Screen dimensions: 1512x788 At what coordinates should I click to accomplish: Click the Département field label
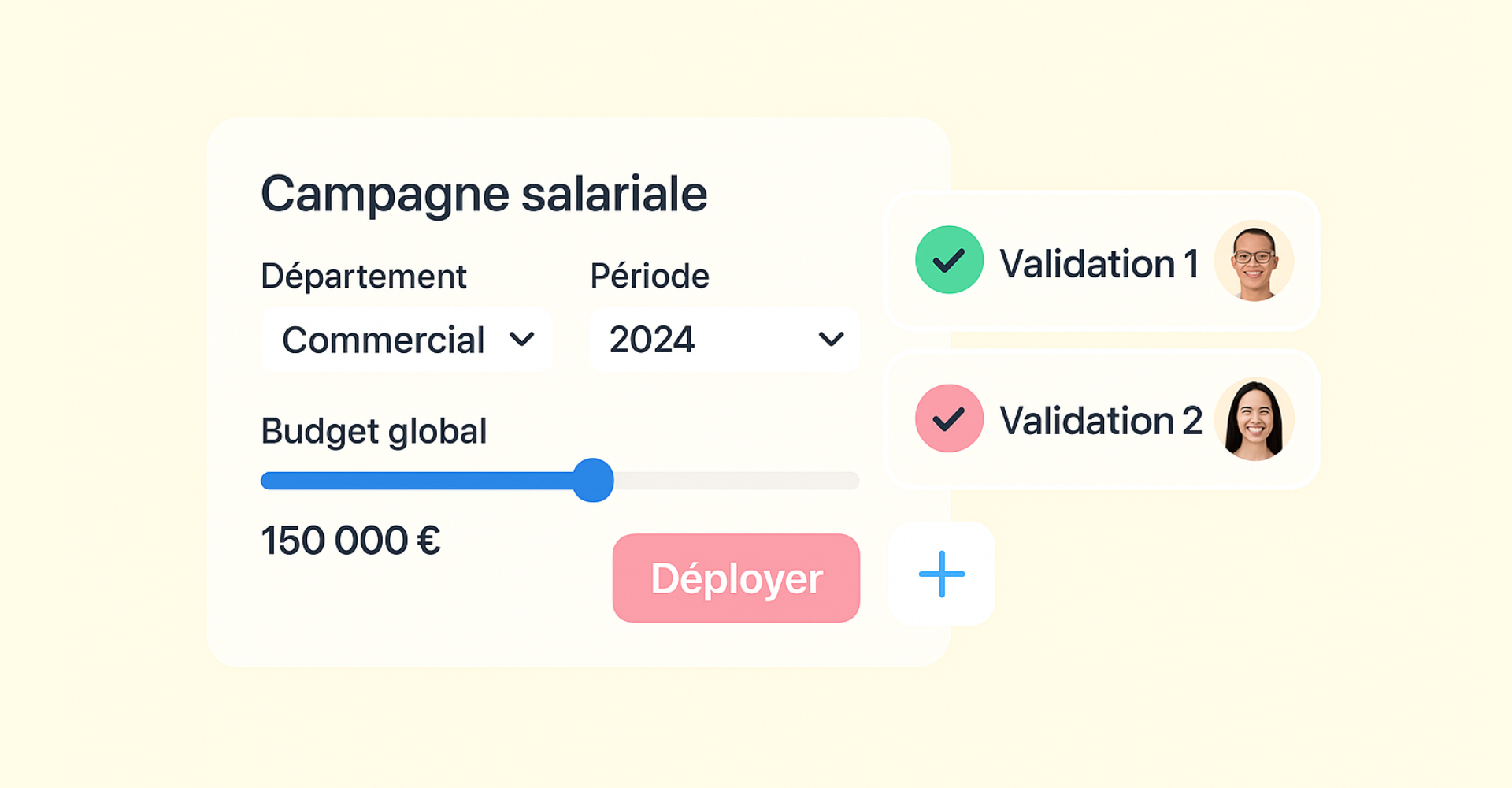363,277
